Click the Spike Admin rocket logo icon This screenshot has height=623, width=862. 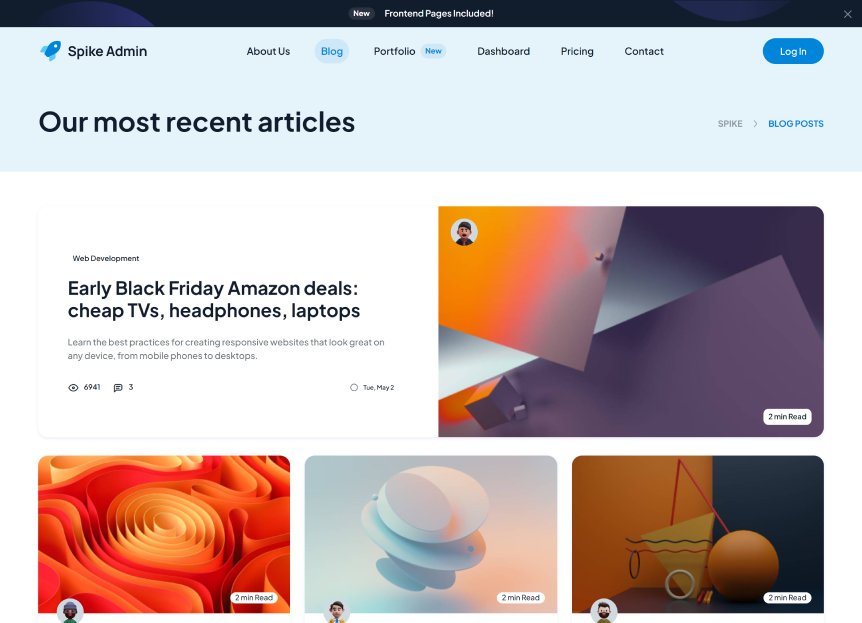tap(51, 51)
